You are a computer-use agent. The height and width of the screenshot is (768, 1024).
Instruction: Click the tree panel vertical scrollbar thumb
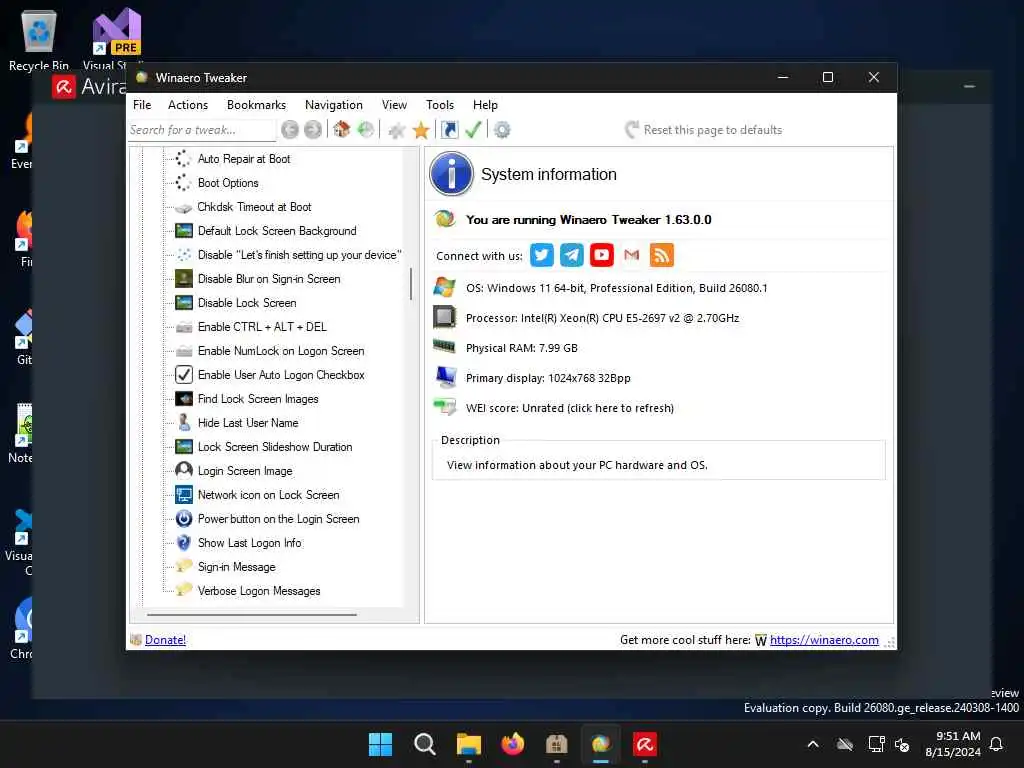(411, 284)
